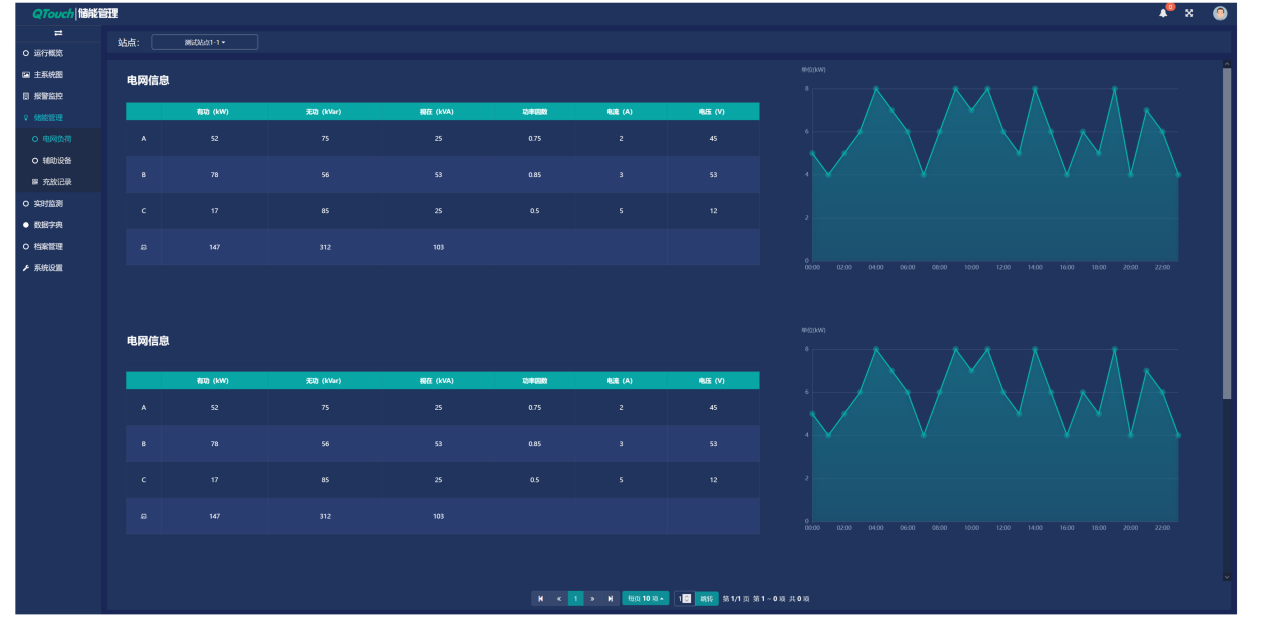Sort by the 有功 (kW) column header
The height and width of the screenshot is (618, 1269).
point(213,111)
